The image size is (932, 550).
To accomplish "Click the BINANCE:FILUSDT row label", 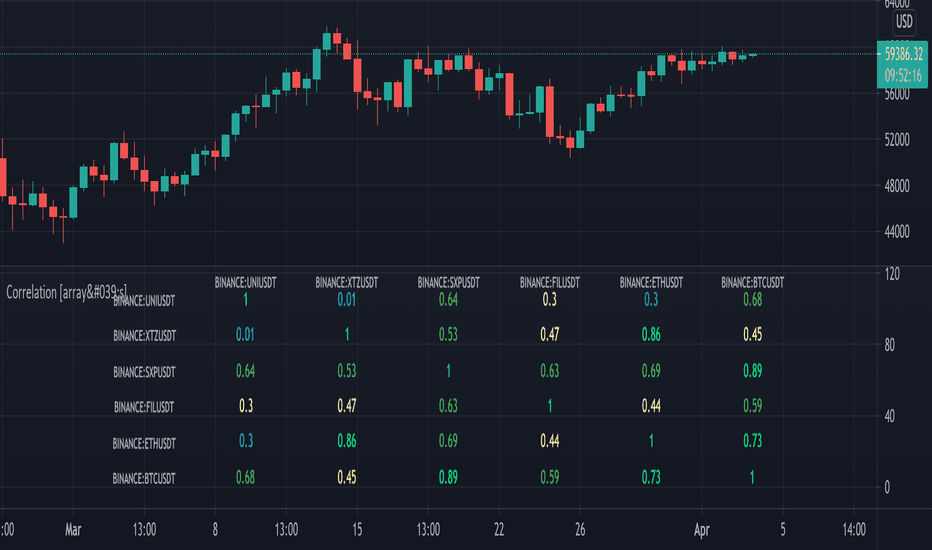I will pos(144,407).
